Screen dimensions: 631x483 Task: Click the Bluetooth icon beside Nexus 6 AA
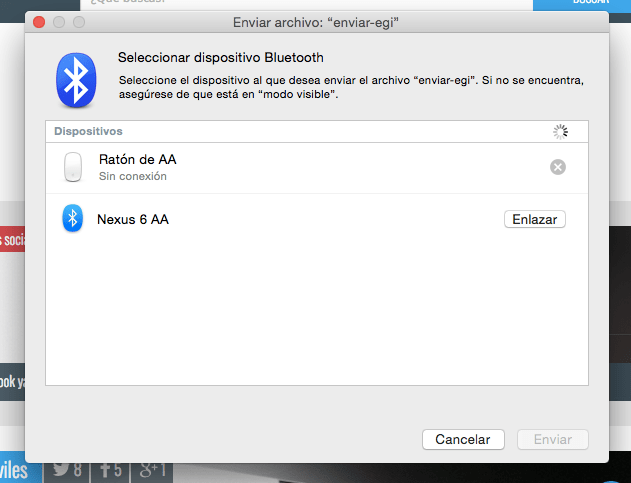pyautogui.click(x=72, y=219)
